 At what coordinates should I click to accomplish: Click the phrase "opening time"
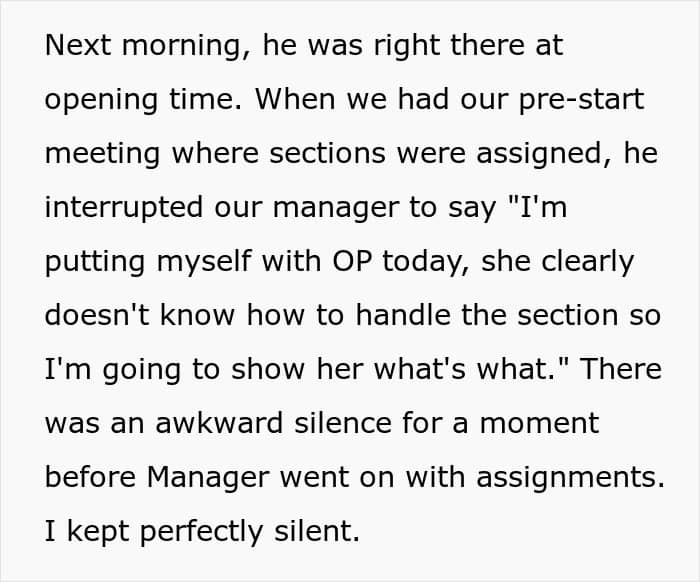(143, 100)
